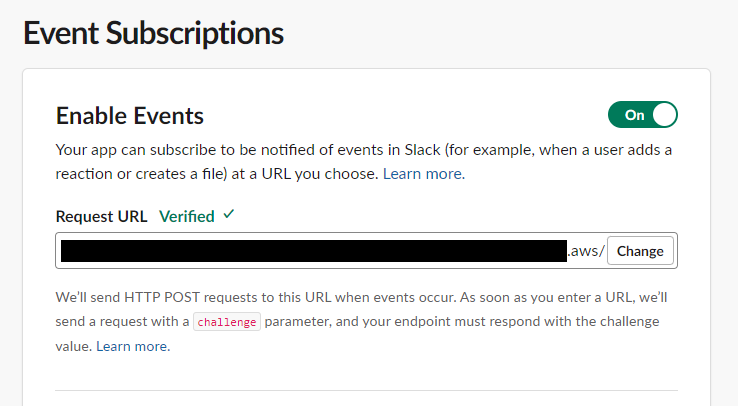Click the Event Subscriptions page title

tap(153, 33)
